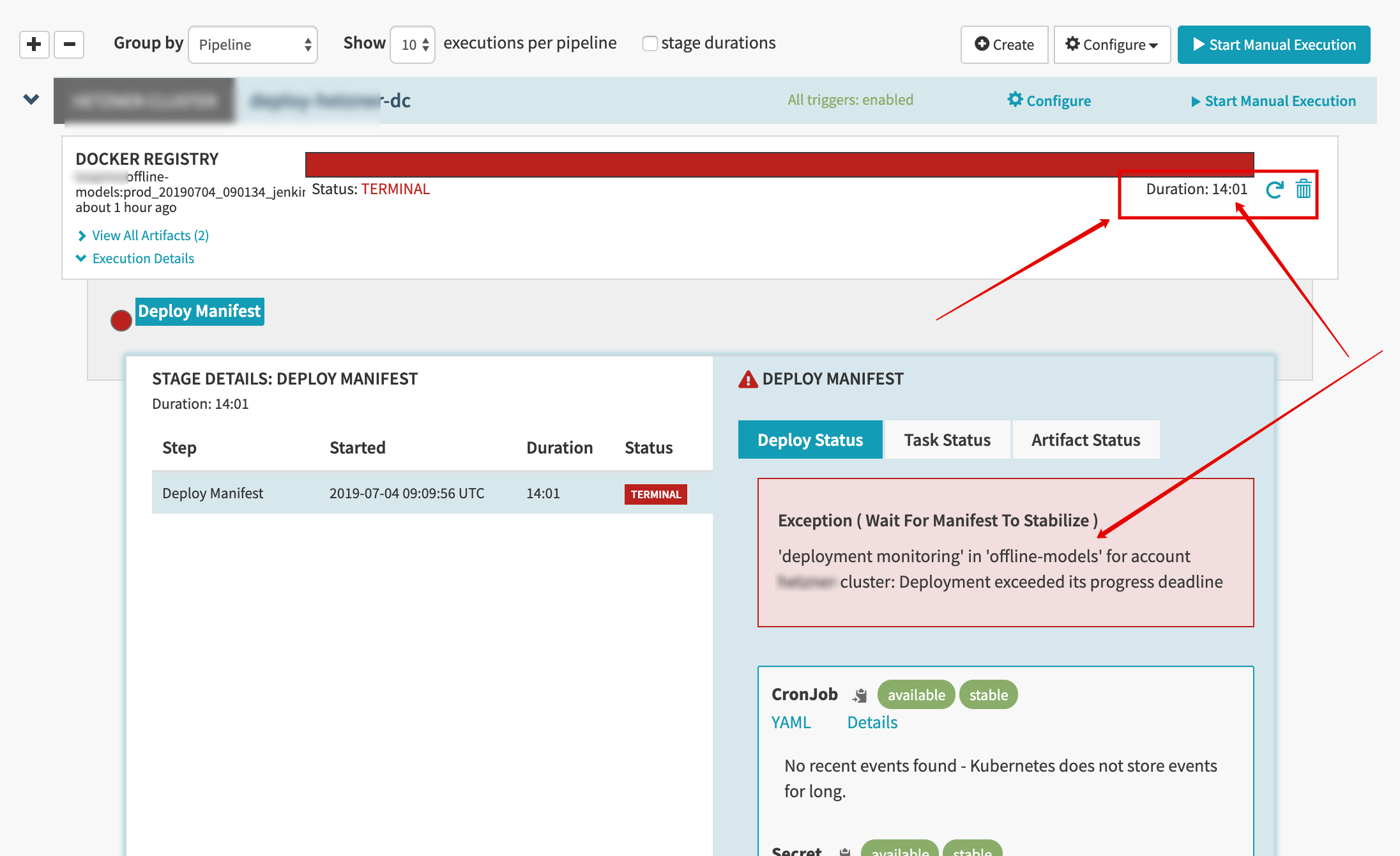Toggle 'All triggers: enabled' setting
Image resolution: width=1400 pixels, height=856 pixels.
coord(849,100)
